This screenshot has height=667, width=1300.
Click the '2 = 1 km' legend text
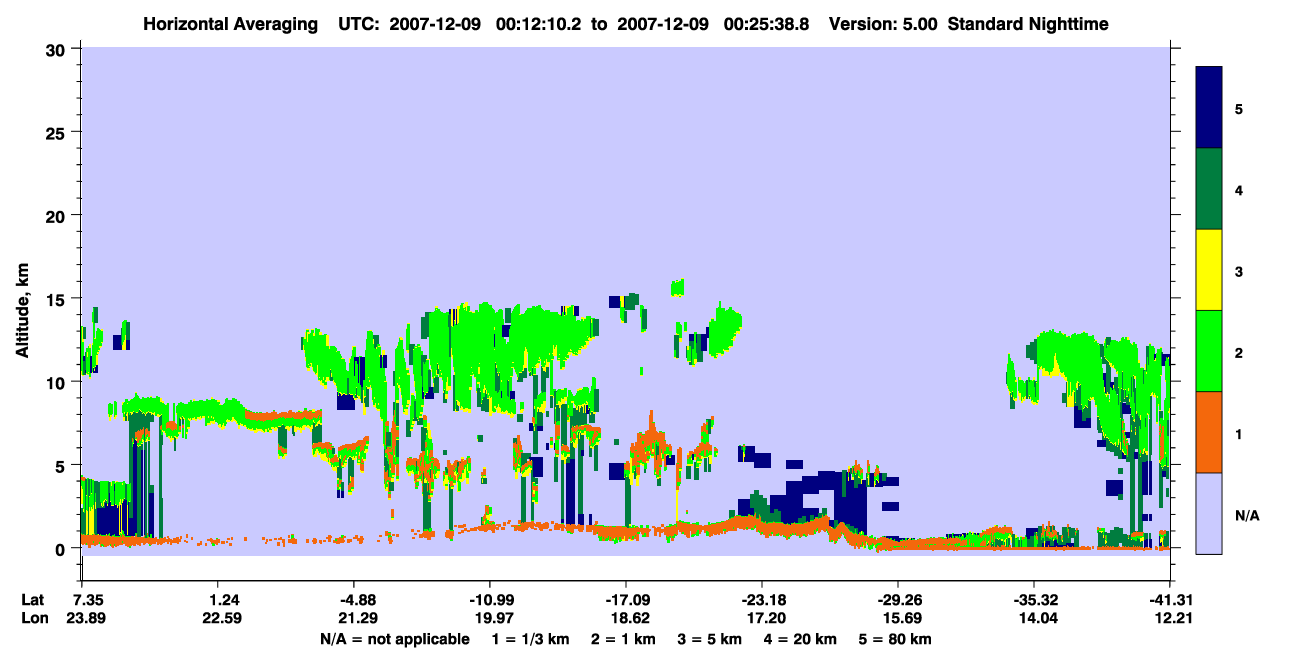point(625,638)
